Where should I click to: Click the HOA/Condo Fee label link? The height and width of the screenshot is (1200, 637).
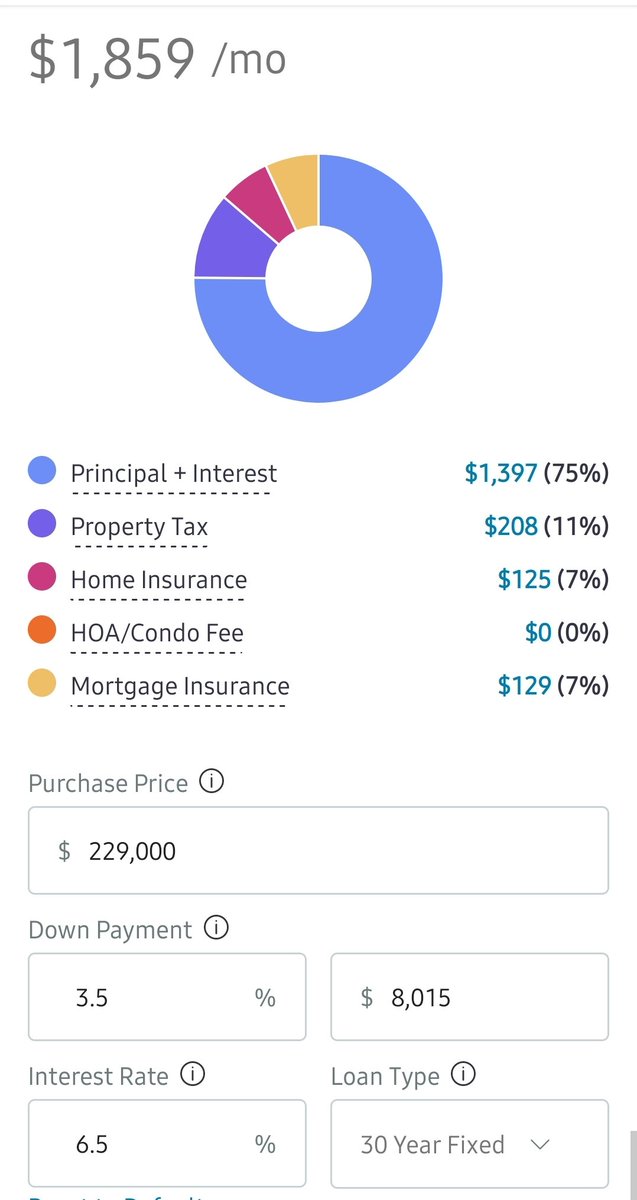pos(157,633)
